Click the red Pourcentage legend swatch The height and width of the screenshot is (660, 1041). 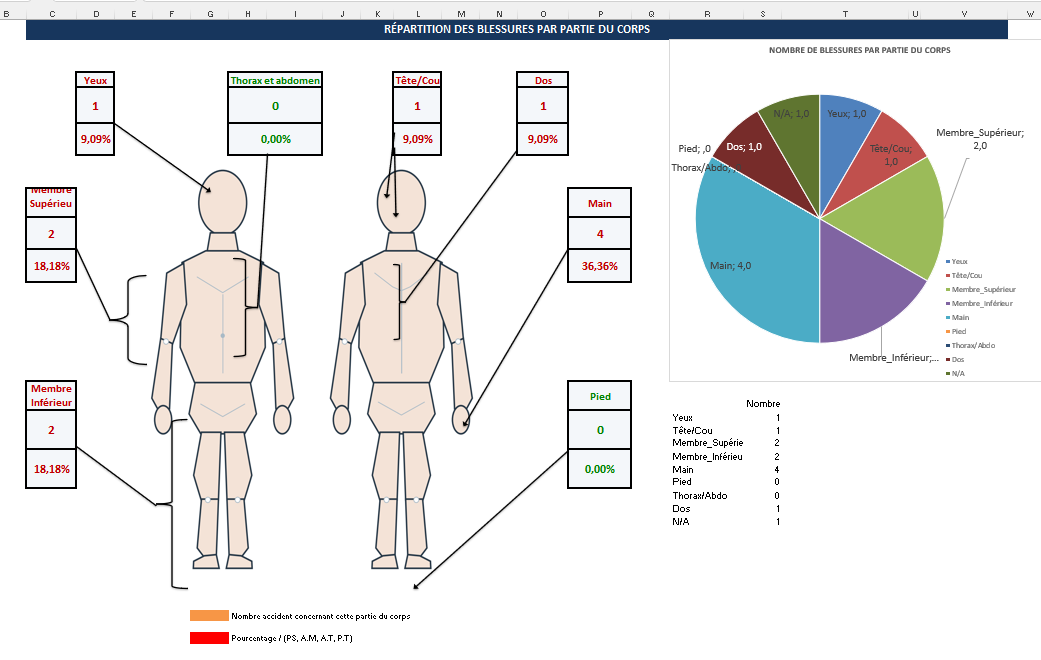click(x=209, y=638)
